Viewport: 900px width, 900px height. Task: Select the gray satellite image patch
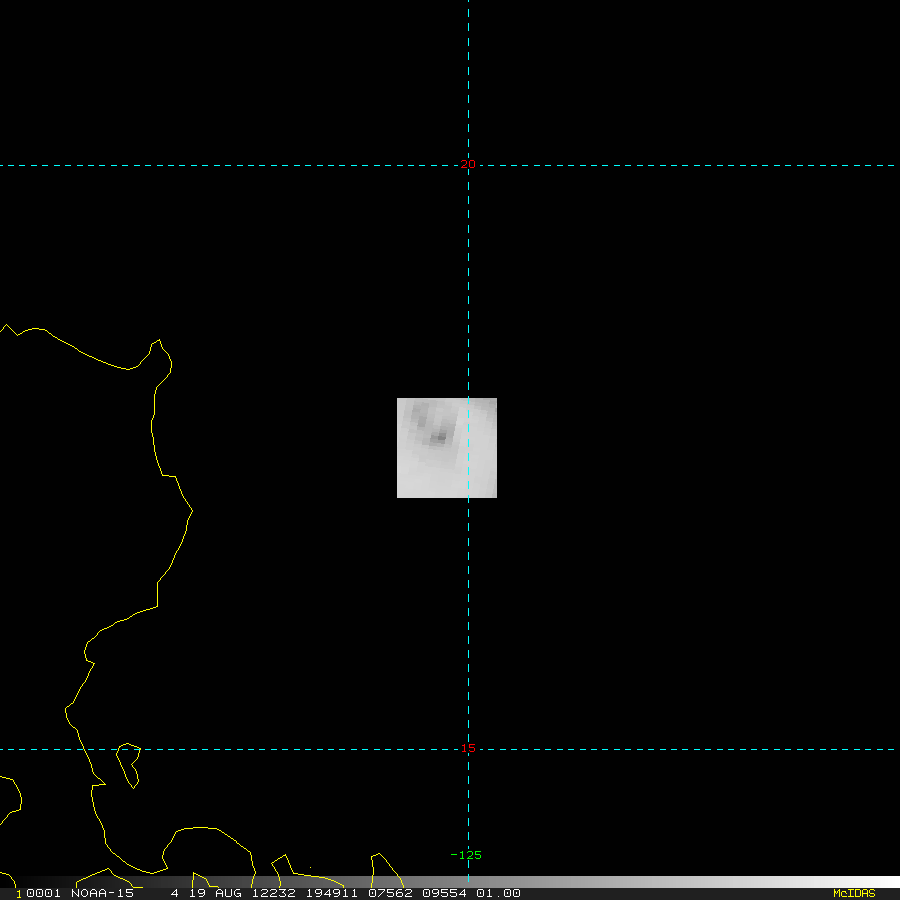click(447, 448)
